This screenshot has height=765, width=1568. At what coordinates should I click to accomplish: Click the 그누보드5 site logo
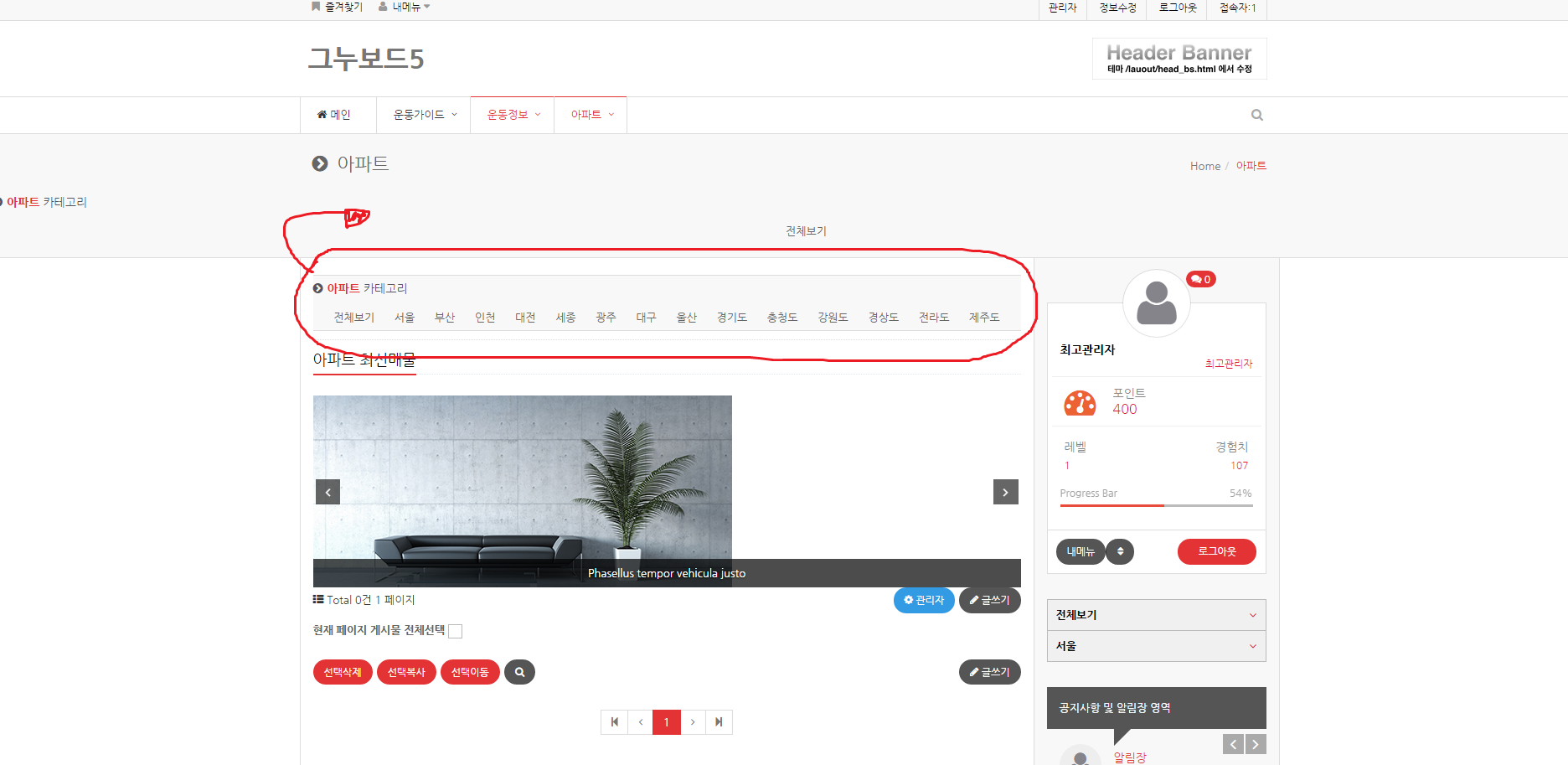366,59
